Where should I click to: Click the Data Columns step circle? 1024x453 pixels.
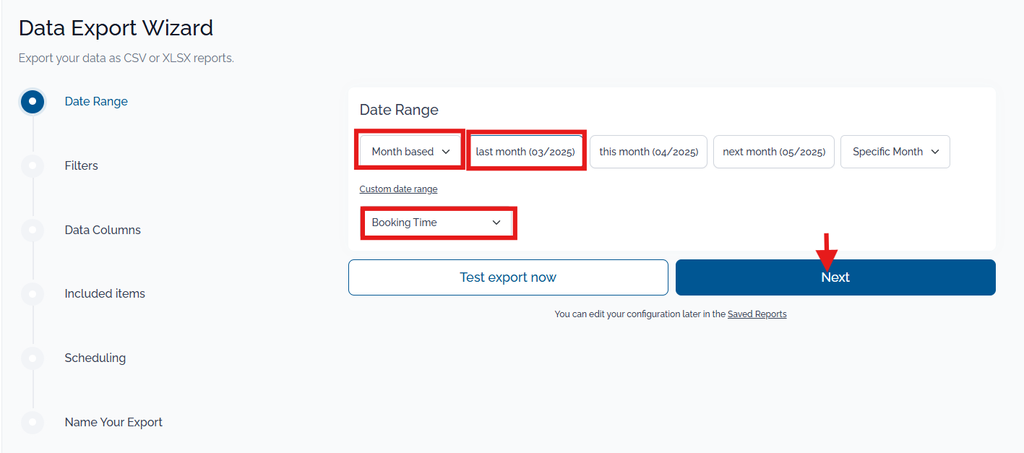tap(33, 230)
